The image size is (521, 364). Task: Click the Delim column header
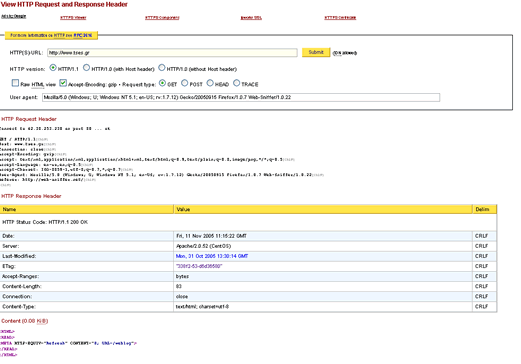pyautogui.click(x=485, y=209)
